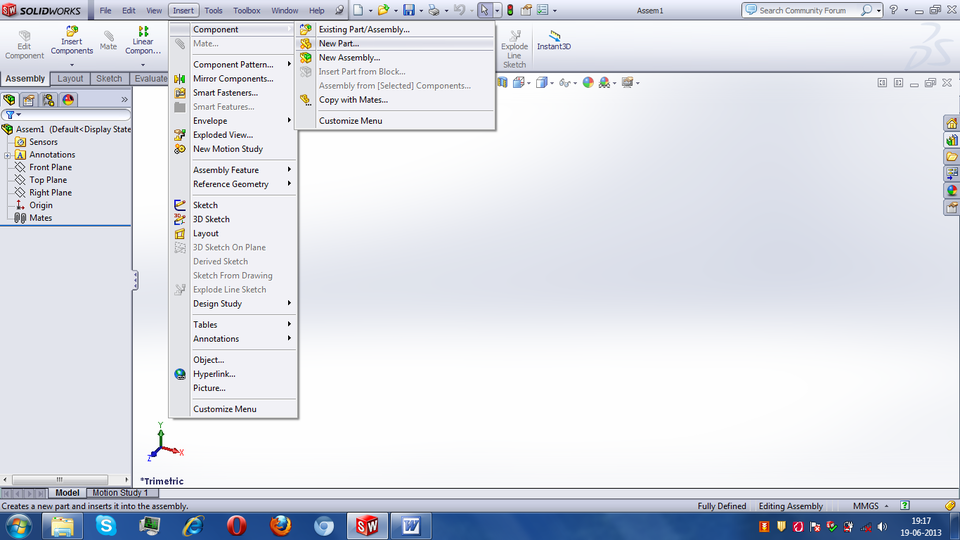The width and height of the screenshot is (960, 540).
Task: Click the Search Community Forum field
Action: [x=802, y=10]
